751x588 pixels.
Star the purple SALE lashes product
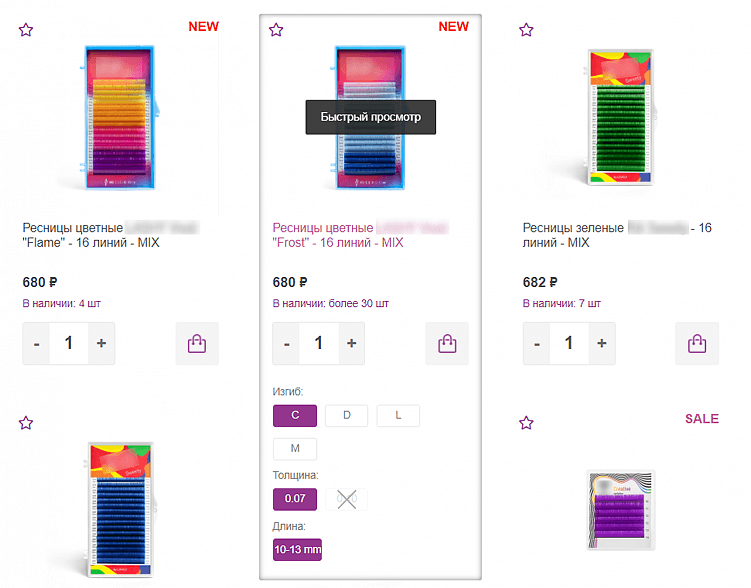coord(526,423)
